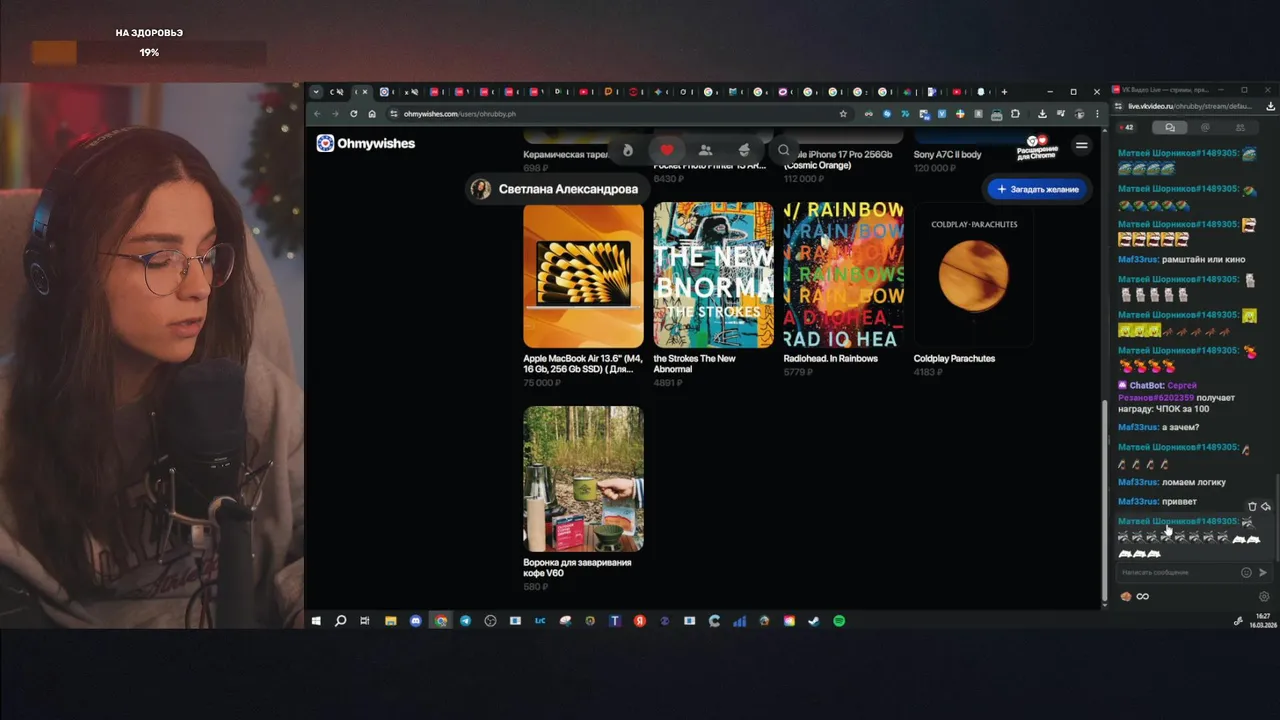Close the active Chrome tab

point(364,92)
